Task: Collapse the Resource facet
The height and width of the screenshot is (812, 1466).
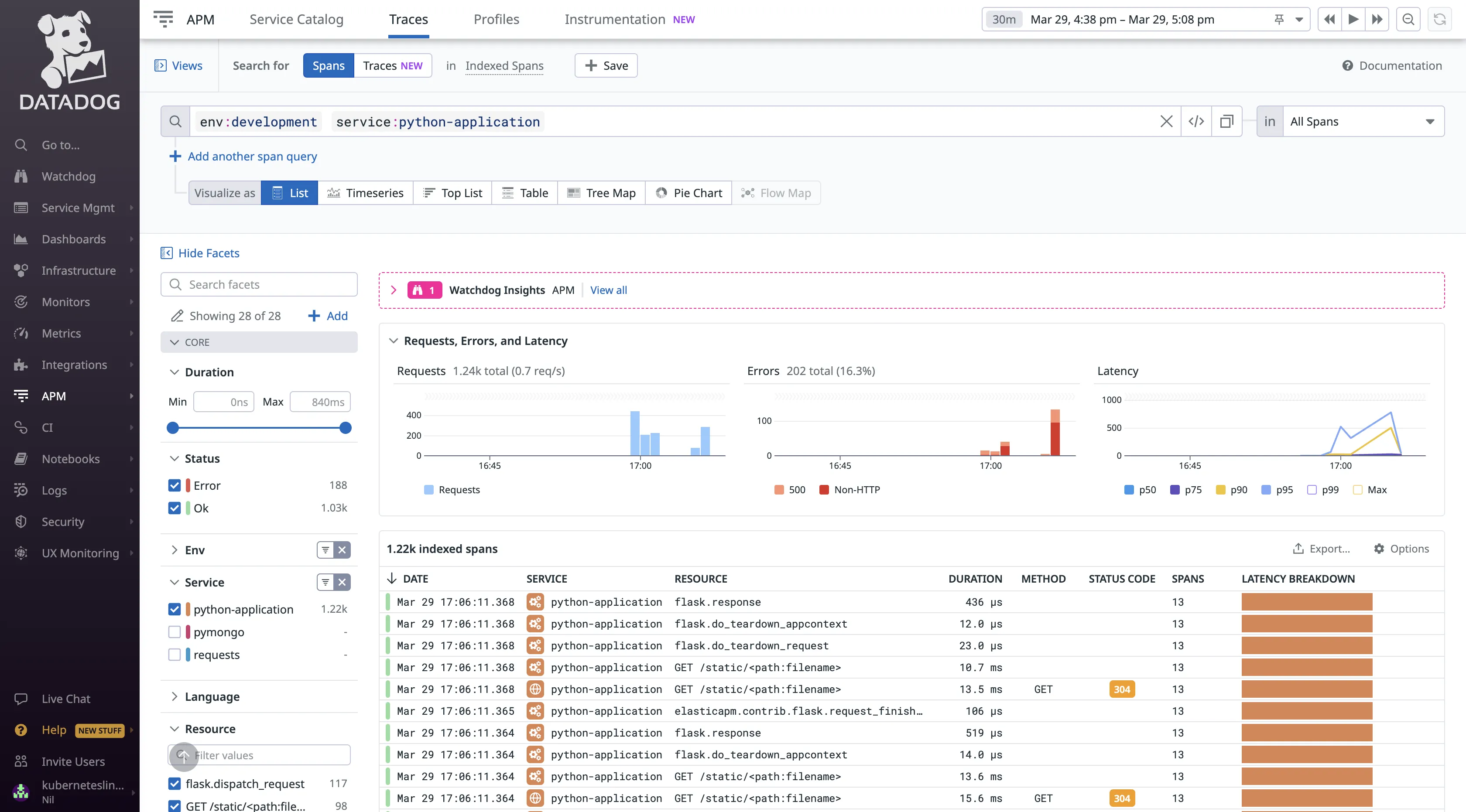Action: [x=175, y=729]
